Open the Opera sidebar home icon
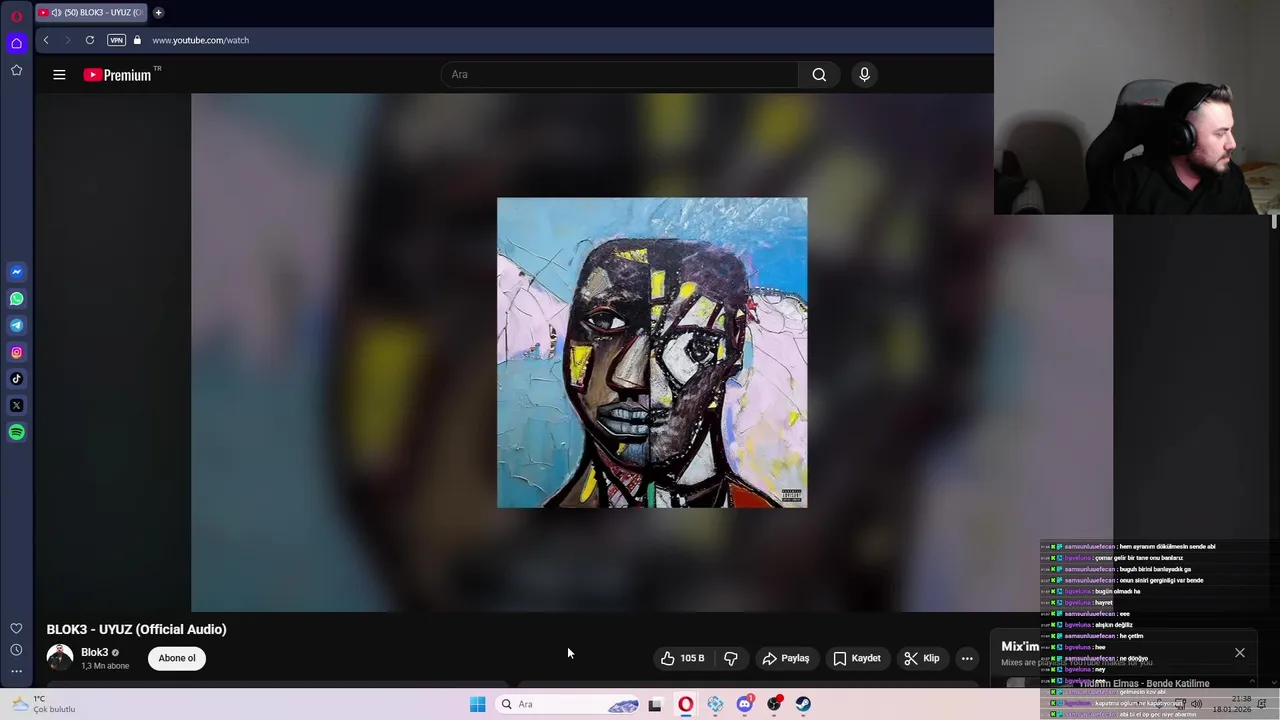This screenshot has height=720, width=1280. click(16, 43)
